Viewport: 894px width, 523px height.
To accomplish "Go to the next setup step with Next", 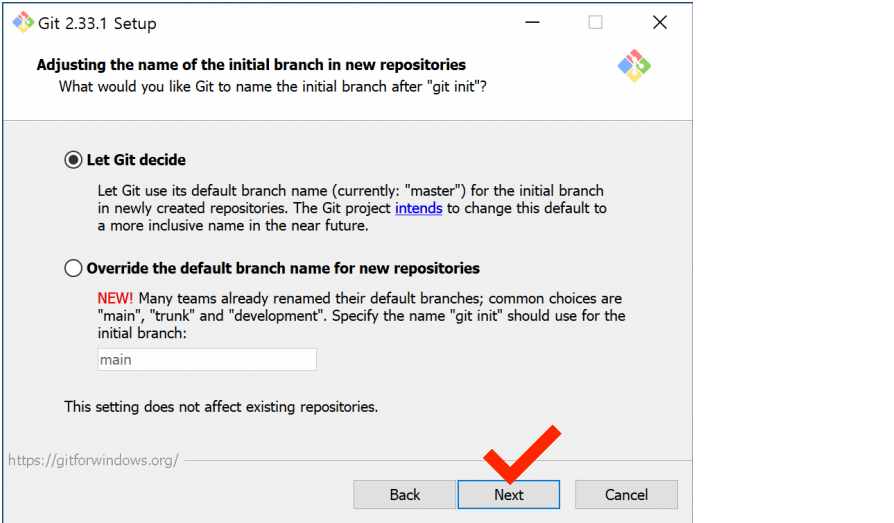I will [x=509, y=494].
